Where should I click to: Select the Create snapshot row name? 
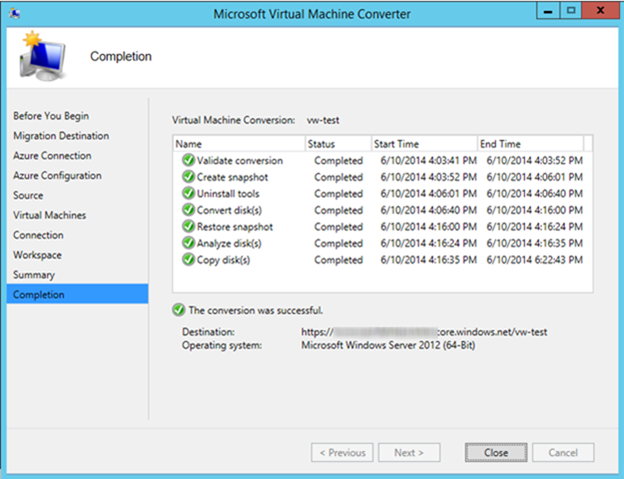tap(232, 177)
